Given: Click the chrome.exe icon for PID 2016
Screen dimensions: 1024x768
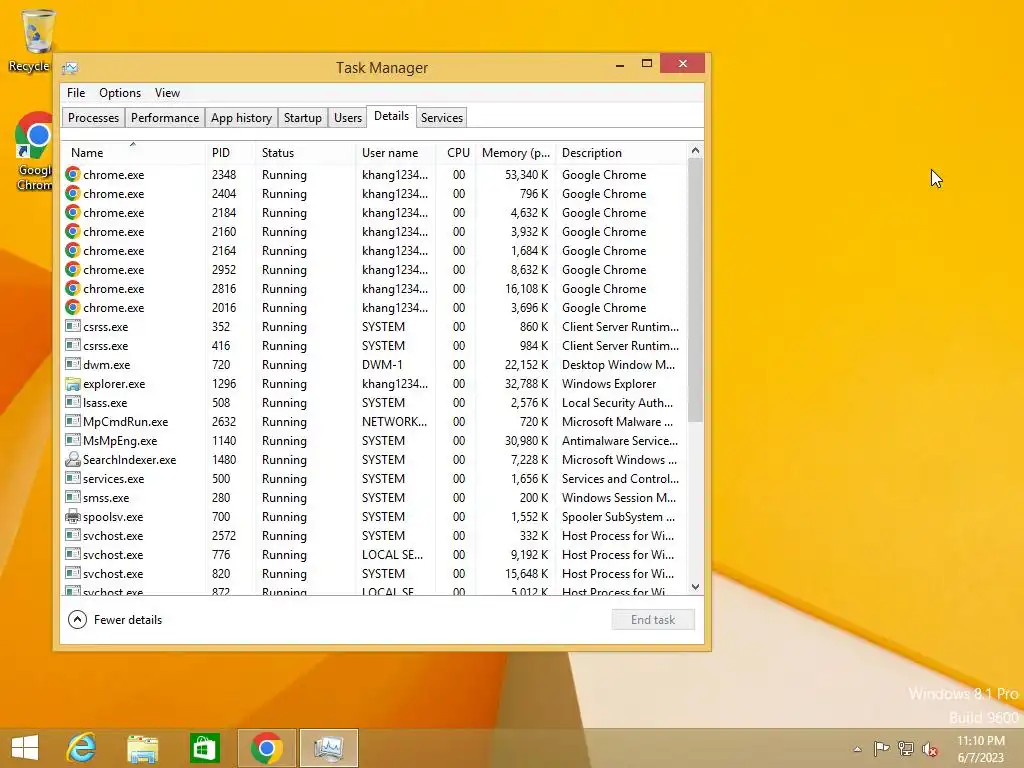Looking at the screenshot, I should click(72, 307).
